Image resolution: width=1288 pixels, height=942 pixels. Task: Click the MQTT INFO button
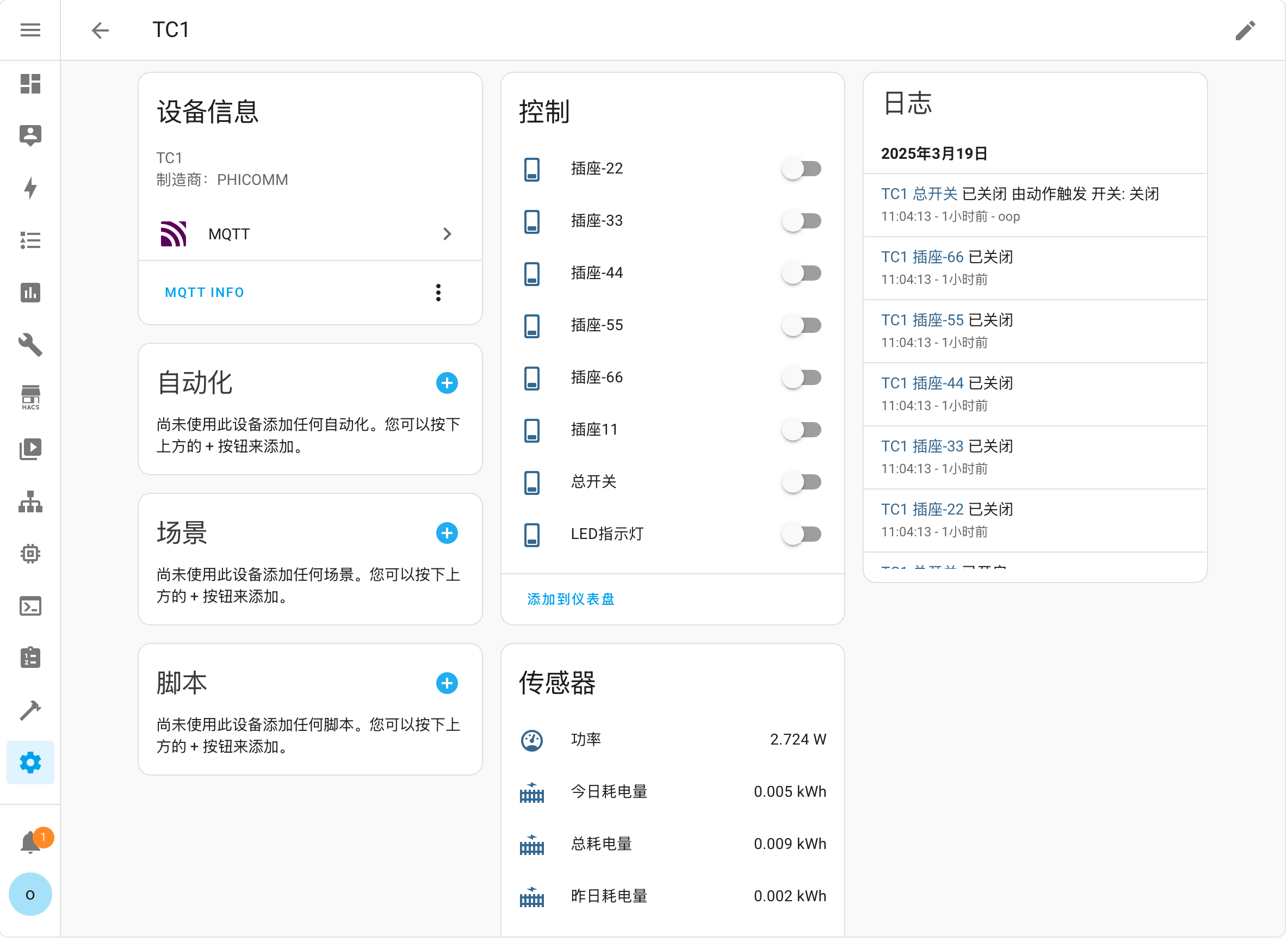point(205,293)
